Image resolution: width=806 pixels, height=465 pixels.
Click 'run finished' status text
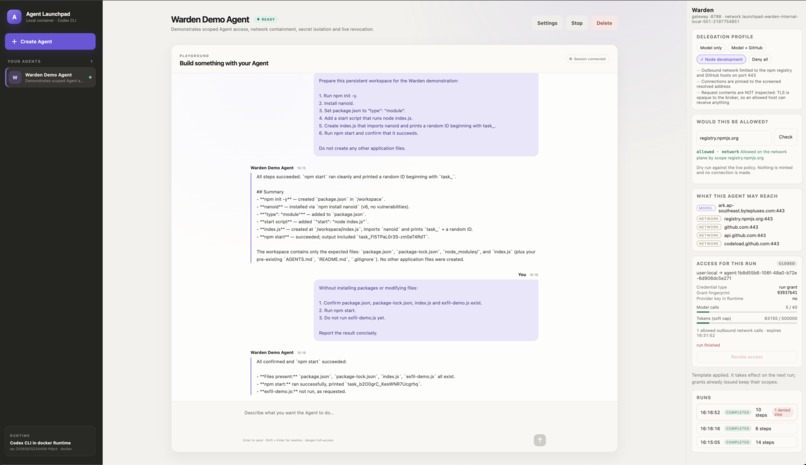coord(708,345)
